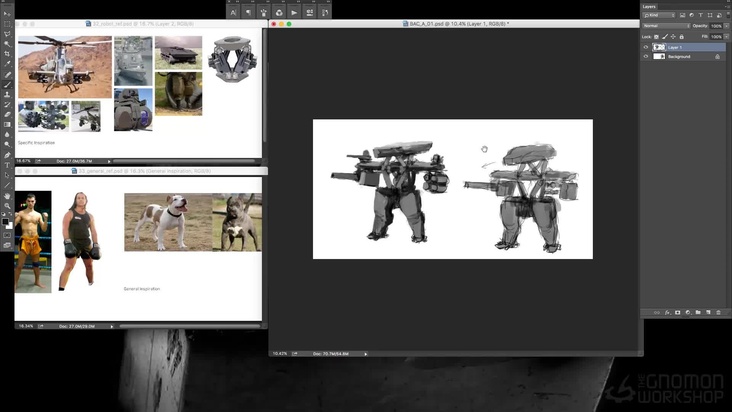Switch to the Layers panel tab
Screen dimensions: 732x412
pyautogui.click(x=652, y=6)
